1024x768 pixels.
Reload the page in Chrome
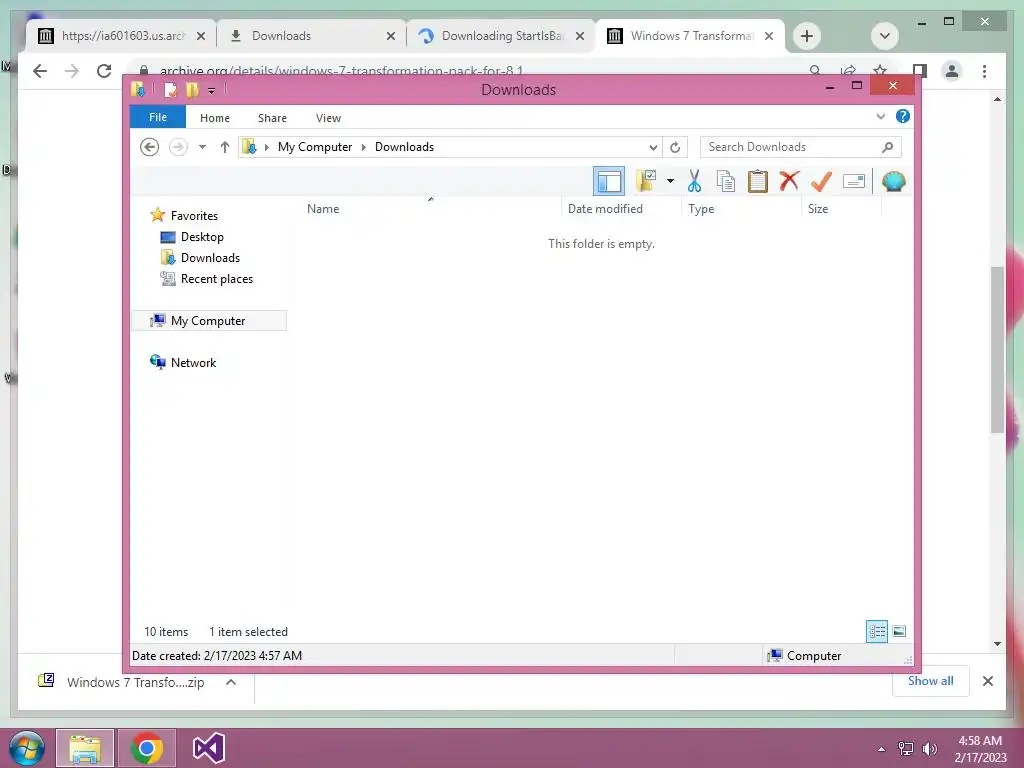click(x=104, y=71)
